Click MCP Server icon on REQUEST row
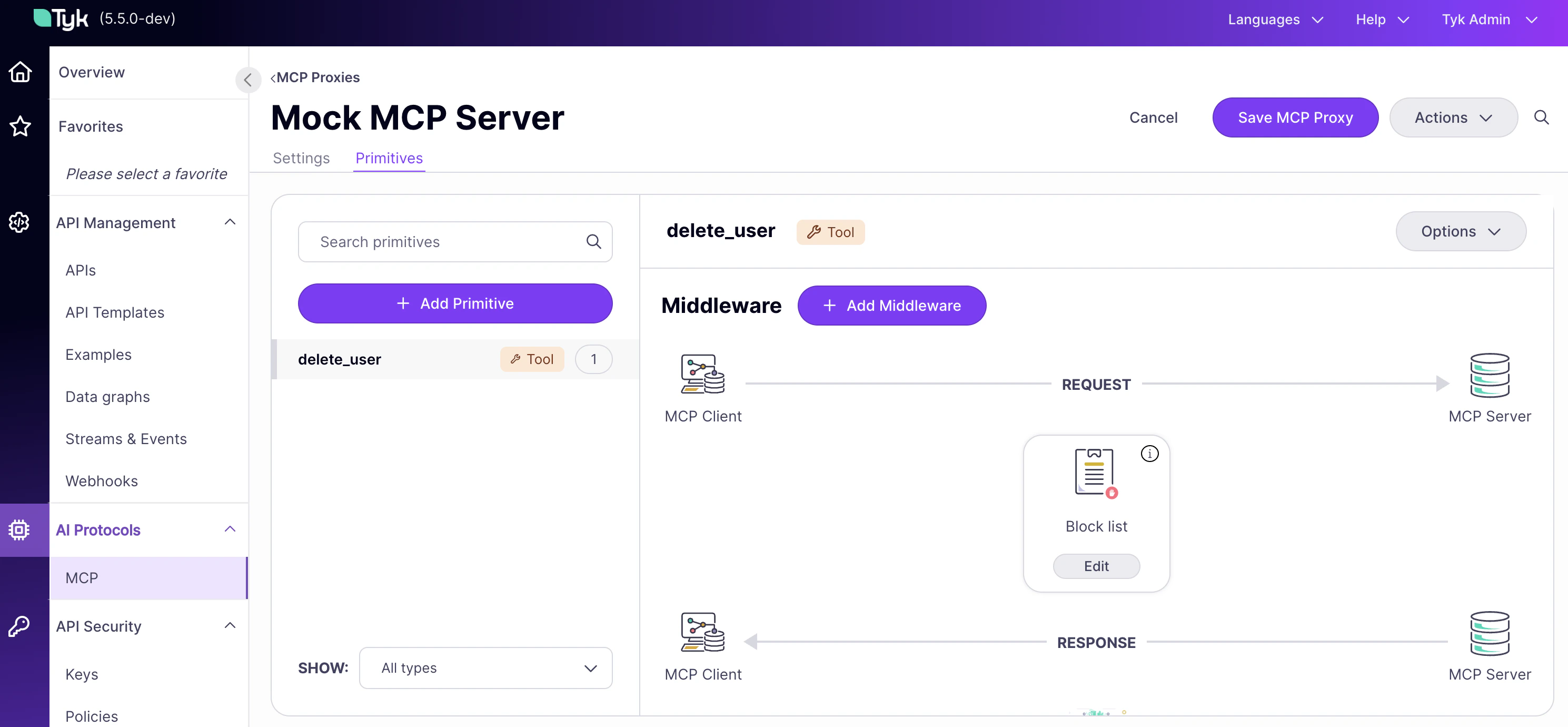Screen dimensions: 1568x727 (x=1489, y=375)
